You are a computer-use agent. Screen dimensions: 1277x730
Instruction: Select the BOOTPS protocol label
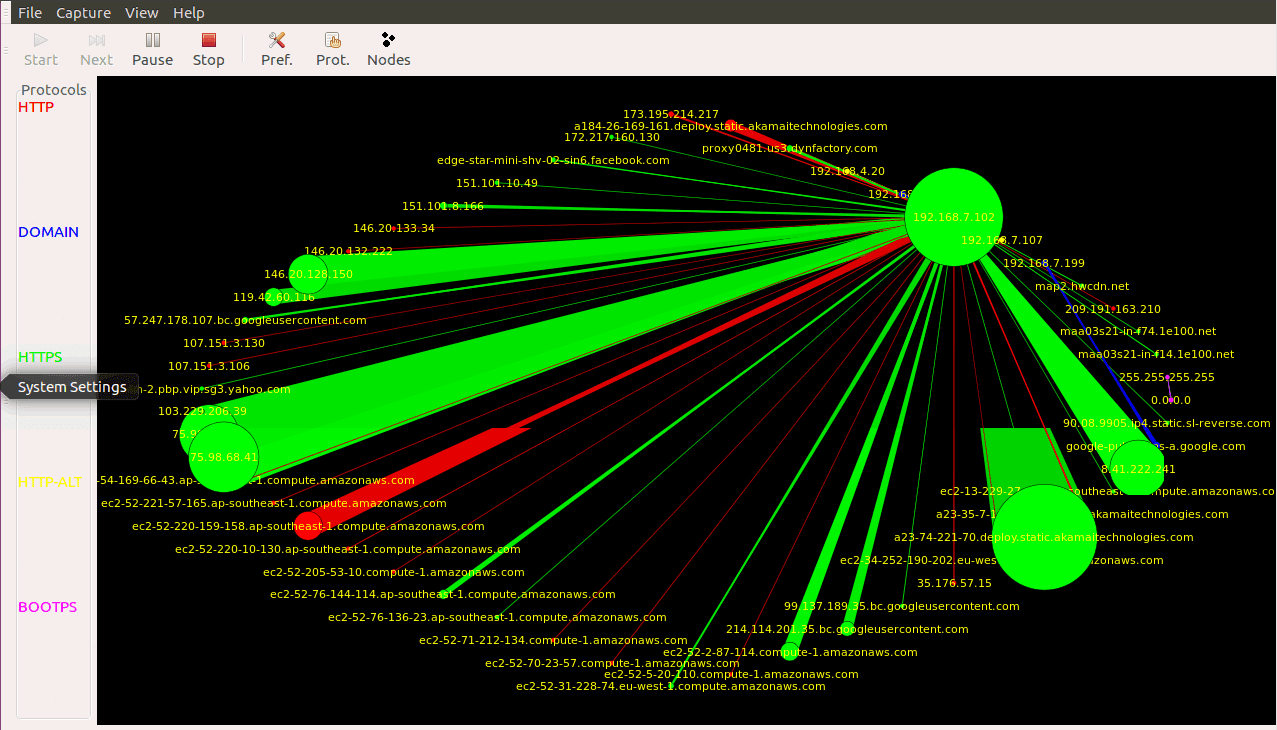coord(47,606)
